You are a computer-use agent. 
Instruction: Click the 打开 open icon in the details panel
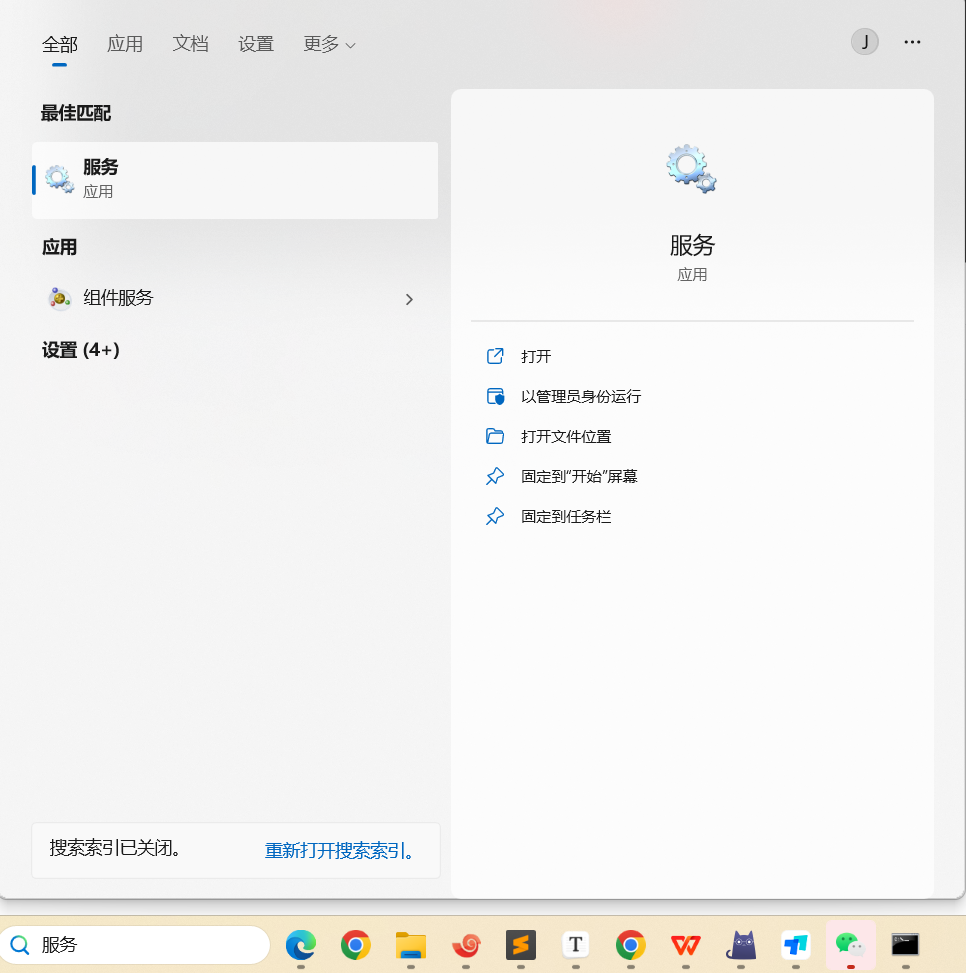pos(495,356)
